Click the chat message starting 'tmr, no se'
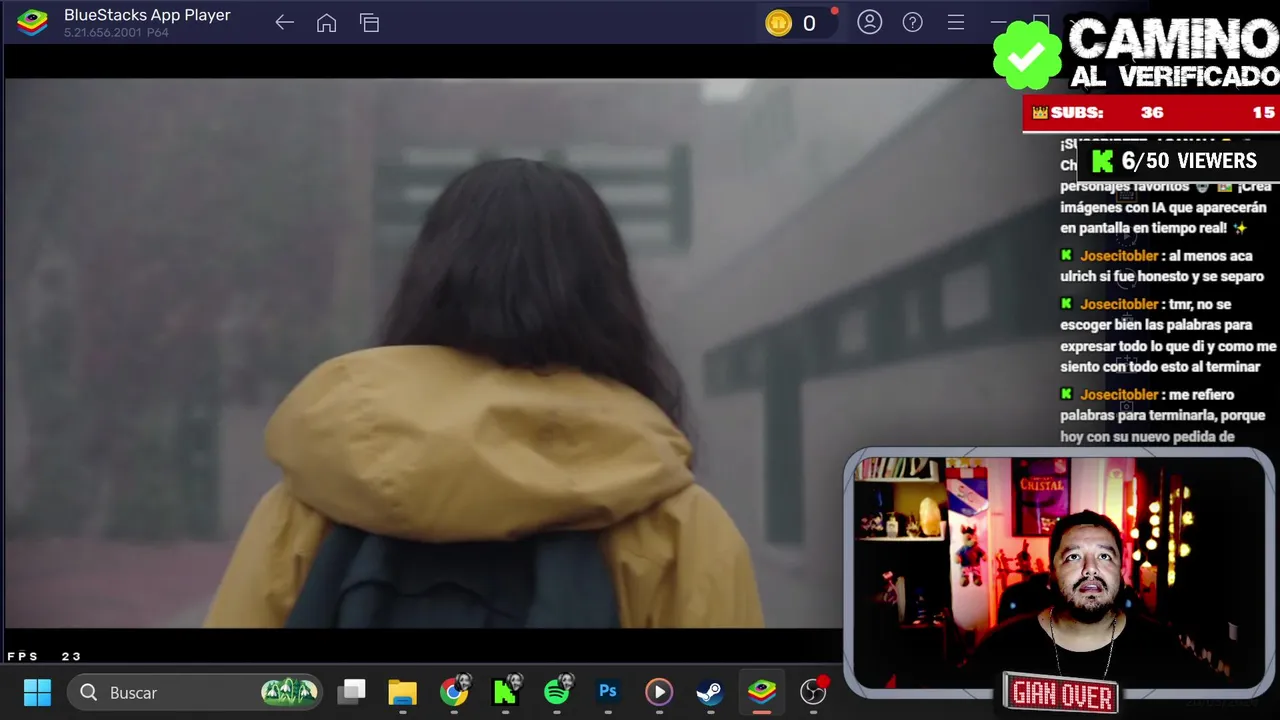 click(1168, 335)
